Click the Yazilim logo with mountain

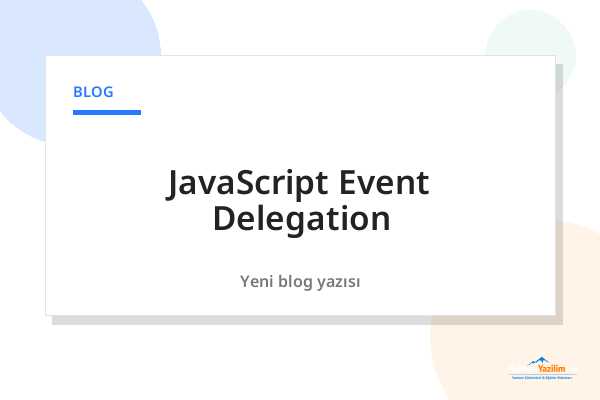[543, 368]
